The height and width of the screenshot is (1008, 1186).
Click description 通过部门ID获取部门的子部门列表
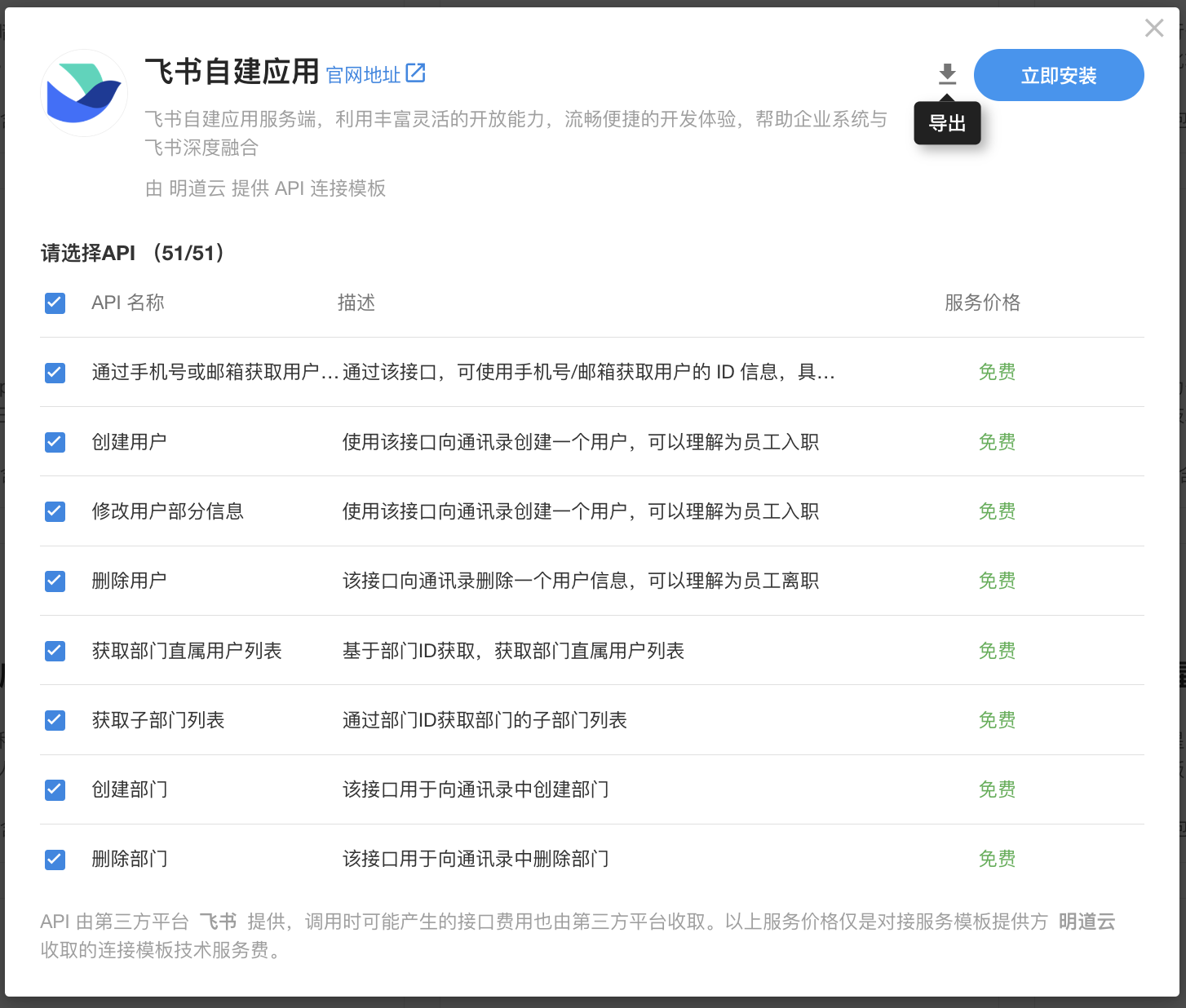(x=485, y=720)
